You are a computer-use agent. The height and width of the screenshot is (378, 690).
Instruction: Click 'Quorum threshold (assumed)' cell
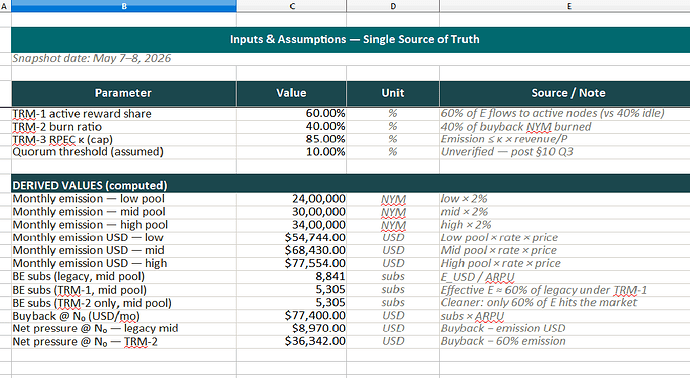click(124, 152)
